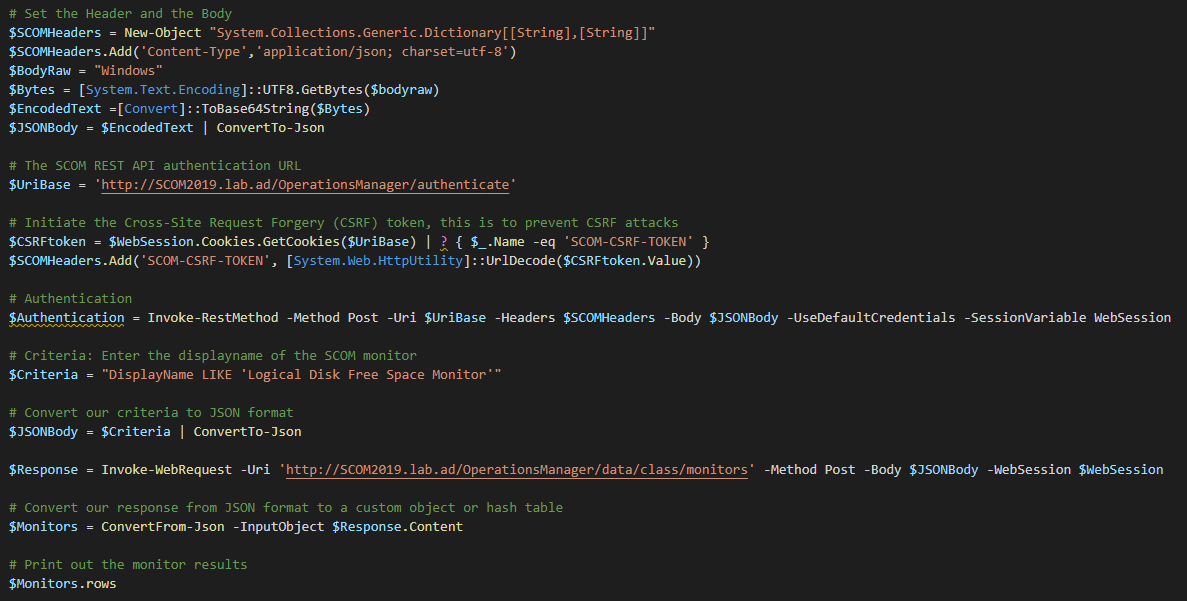Click 'ToBase64String' method call
Image resolution: width=1187 pixels, height=601 pixels.
pos(255,108)
